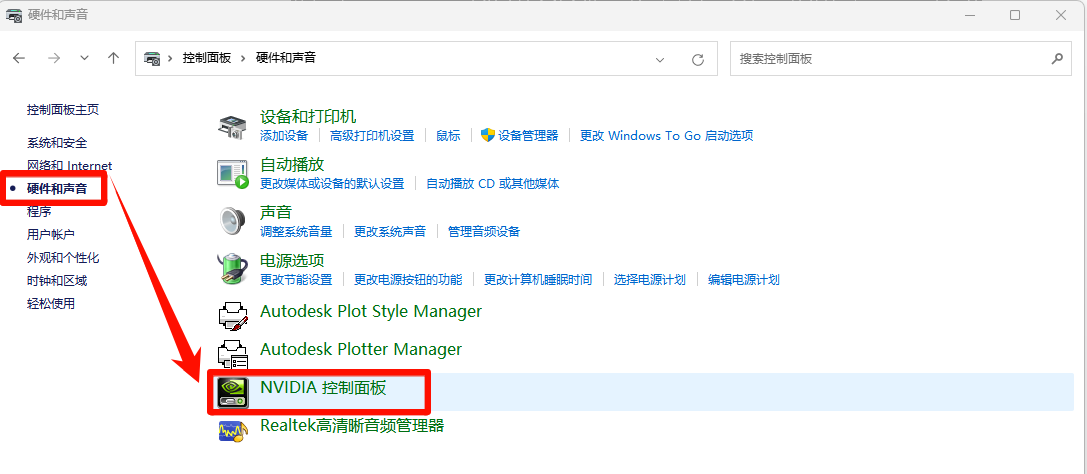Screen dimensions: 1087x474
Task: Open Realtek高清晰音频管理器 text link
Action: pyautogui.click(x=352, y=425)
